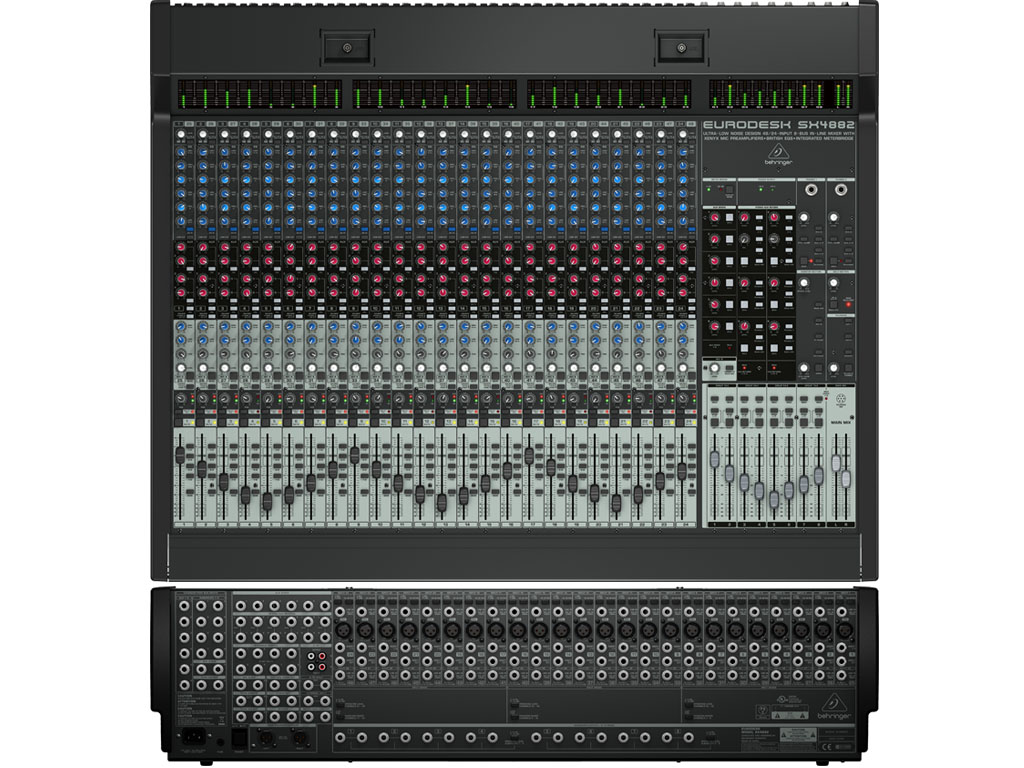Click the left lamp socket on top edge
Viewport: 1024px width, 768px height.
click(x=346, y=48)
